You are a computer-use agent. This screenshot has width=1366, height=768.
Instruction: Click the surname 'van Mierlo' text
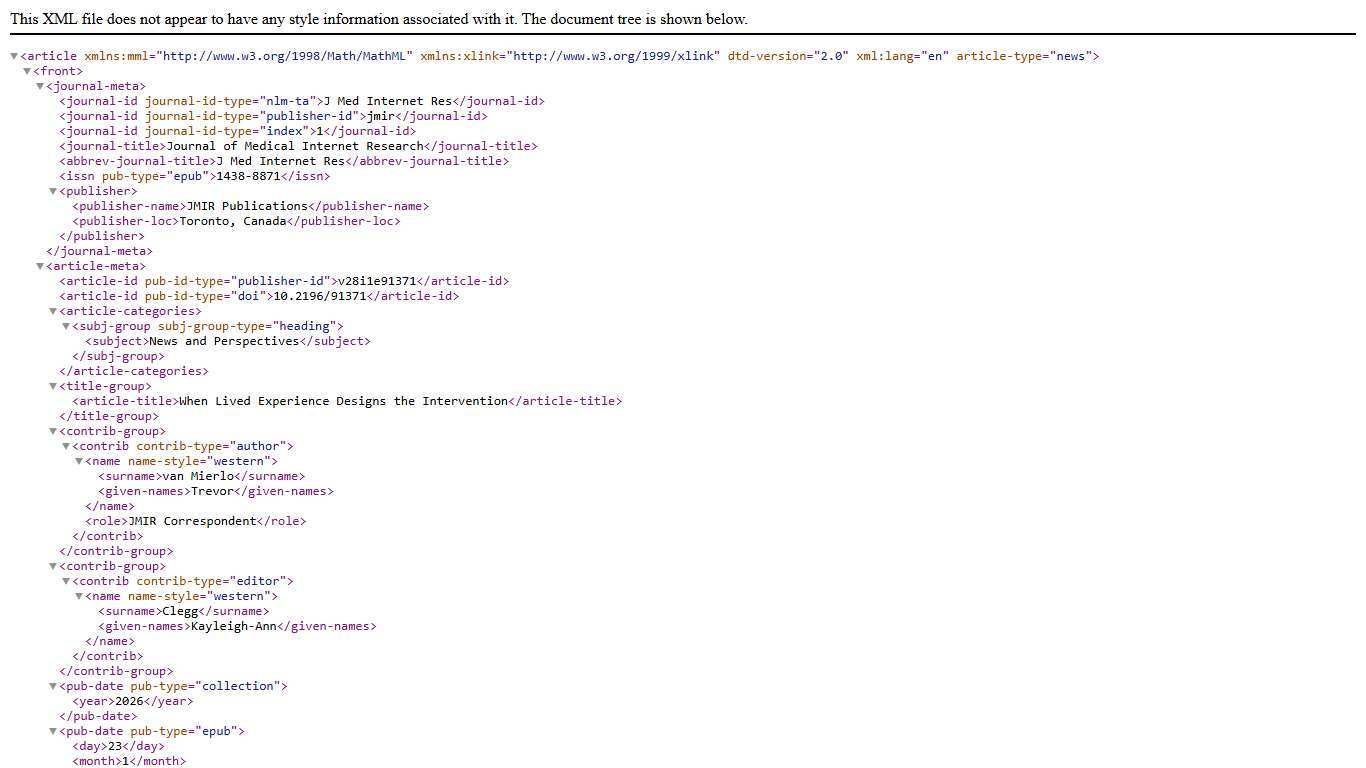197,476
